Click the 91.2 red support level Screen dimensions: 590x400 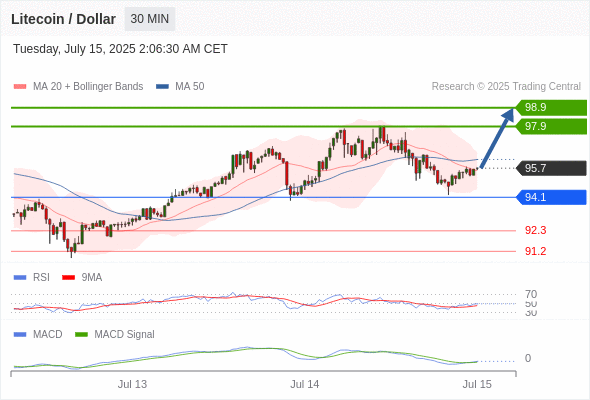[535, 251]
